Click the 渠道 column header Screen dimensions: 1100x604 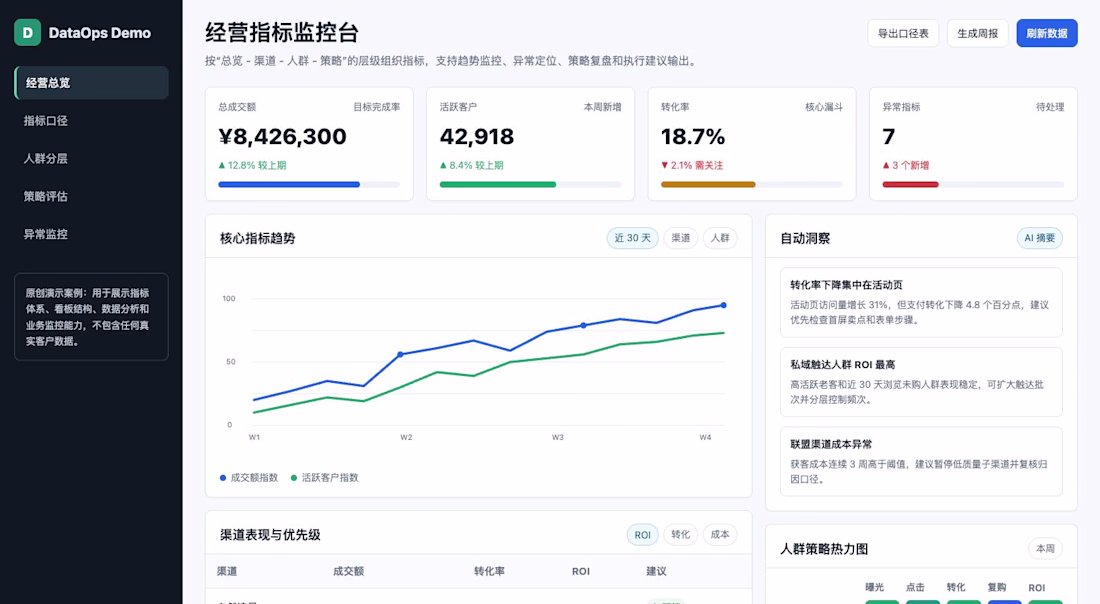pyautogui.click(x=227, y=571)
